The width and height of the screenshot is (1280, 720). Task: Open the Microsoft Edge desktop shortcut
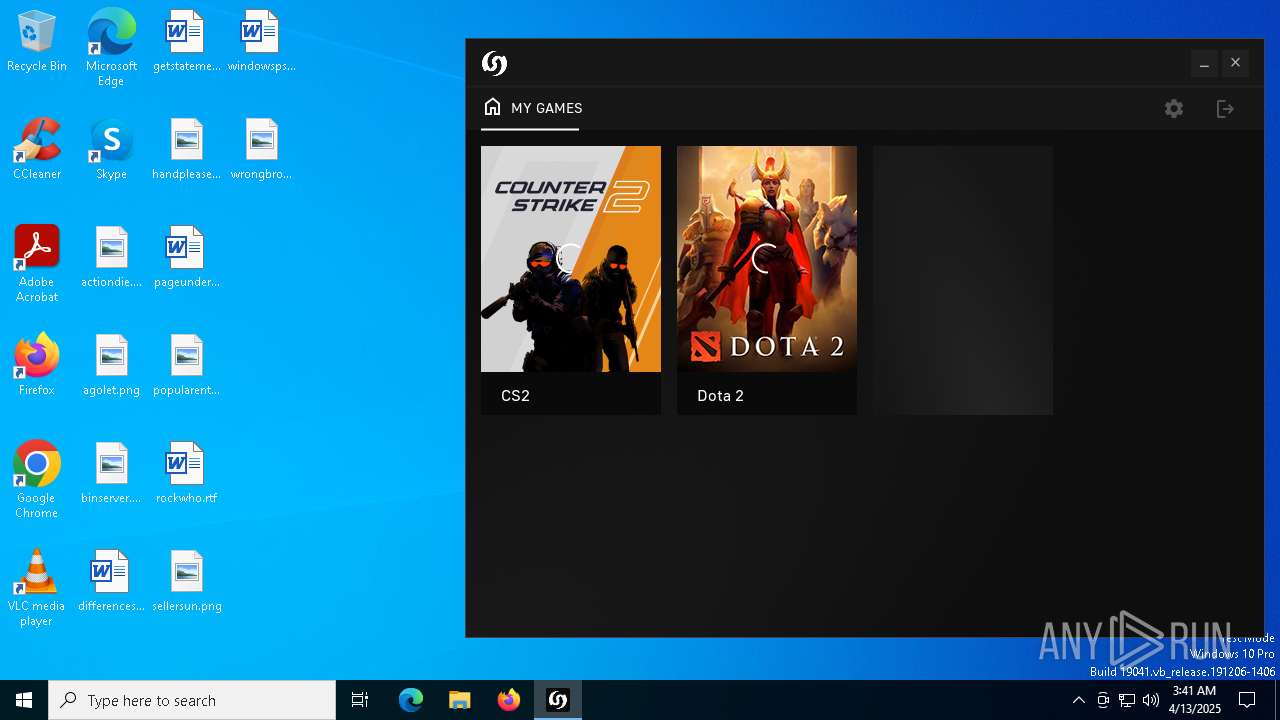(x=111, y=48)
